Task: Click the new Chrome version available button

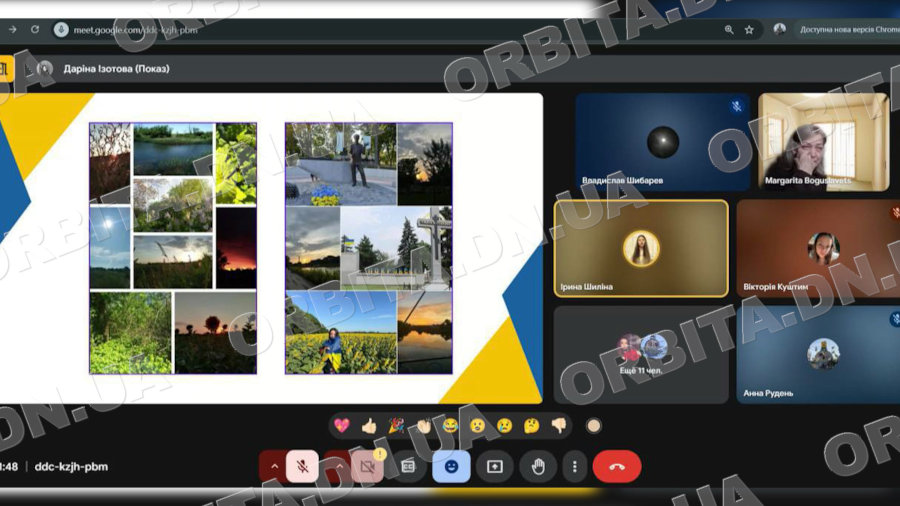Action: [x=848, y=30]
